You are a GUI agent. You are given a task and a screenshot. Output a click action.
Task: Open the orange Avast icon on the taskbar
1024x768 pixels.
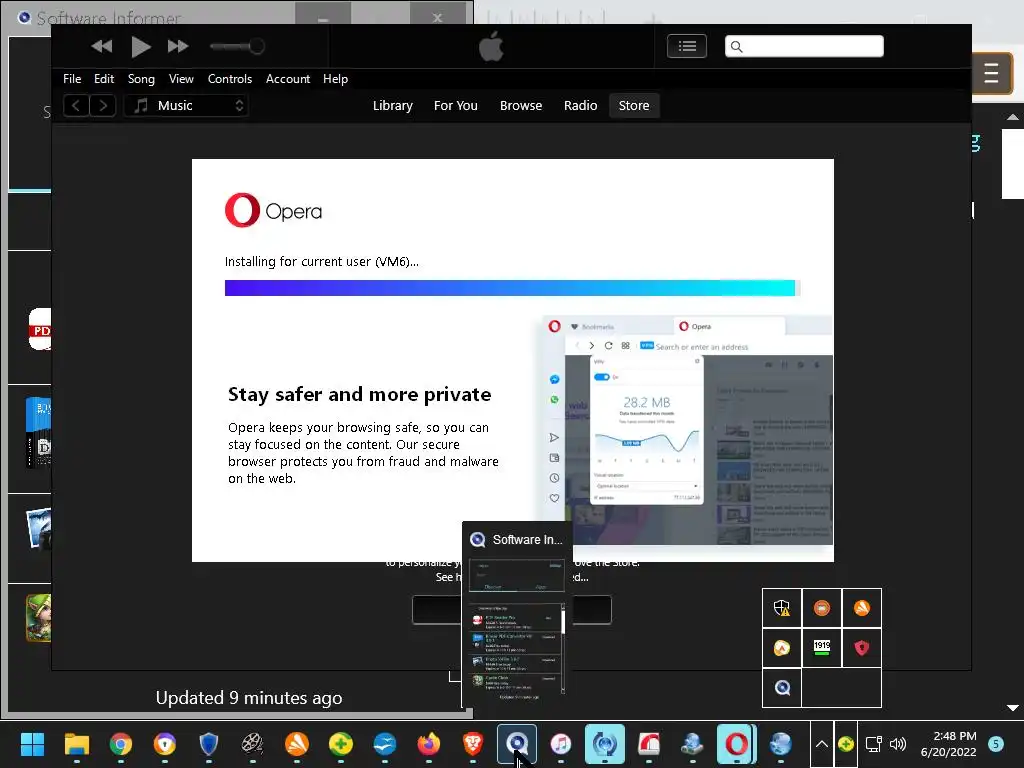click(x=296, y=744)
